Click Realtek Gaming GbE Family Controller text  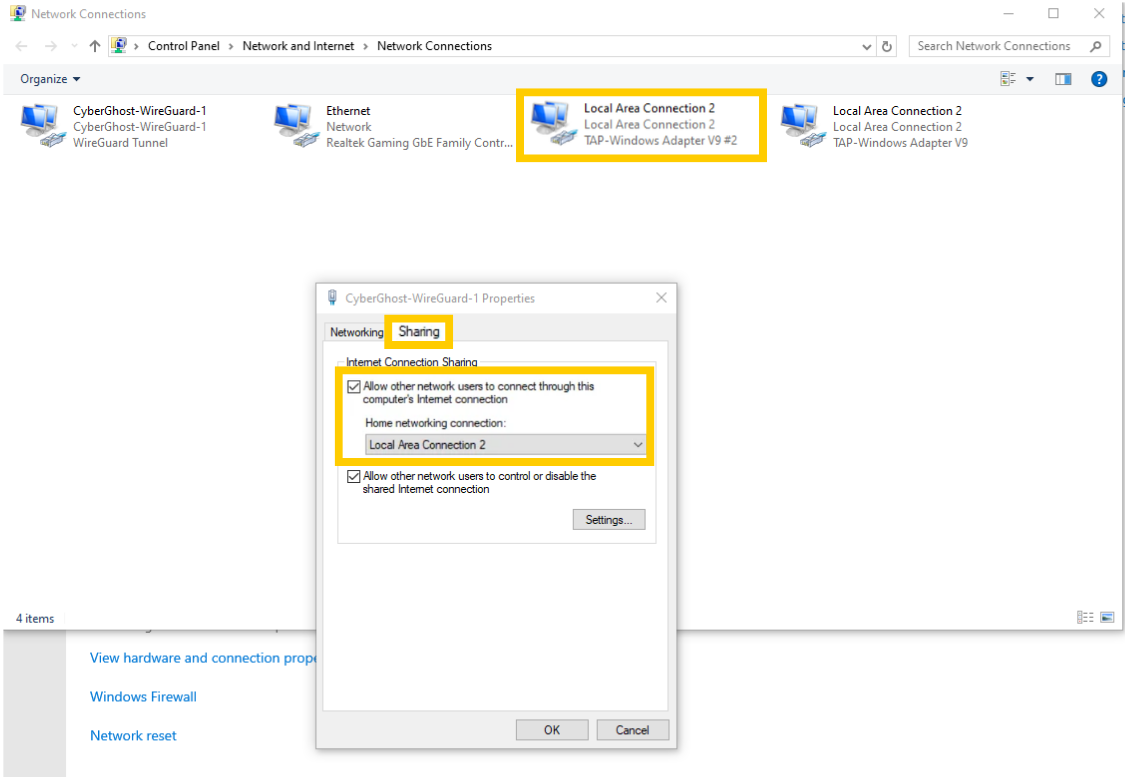(x=420, y=143)
